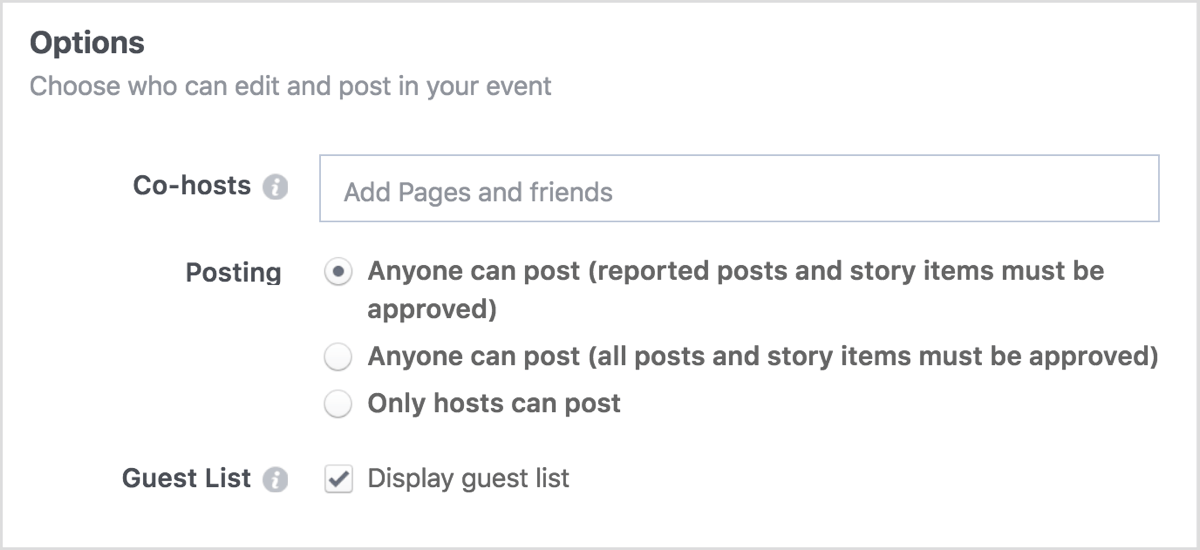The width and height of the screenshot is (1200, 550).
Task: Focus the Co-hosts input field
Action: [739, 188]
